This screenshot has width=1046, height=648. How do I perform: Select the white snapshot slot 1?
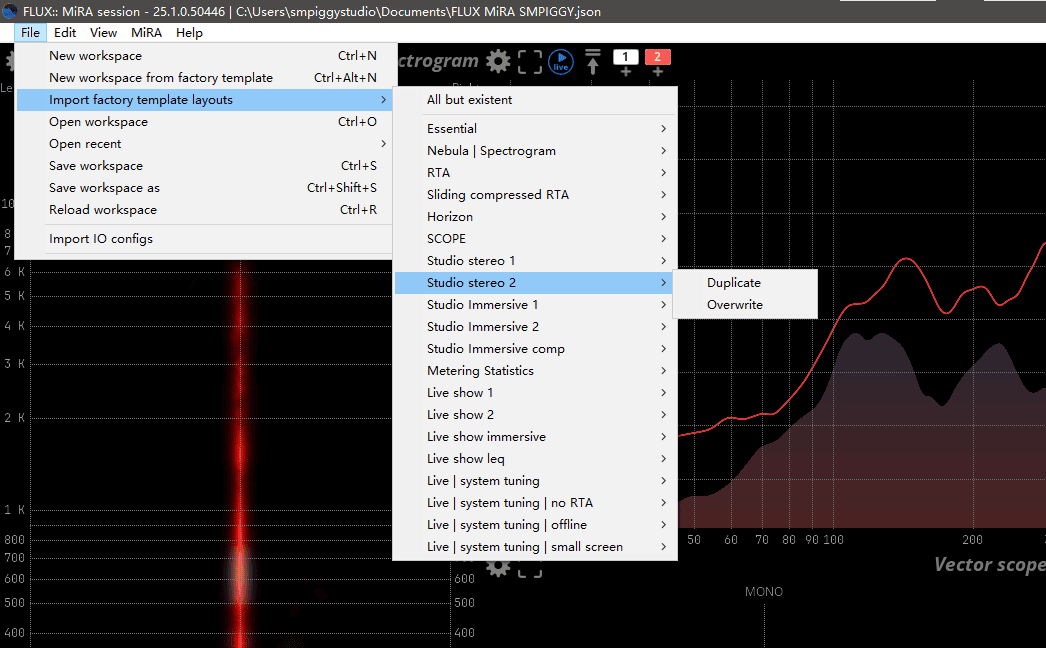pyautogui.click(x=625, y=57)
